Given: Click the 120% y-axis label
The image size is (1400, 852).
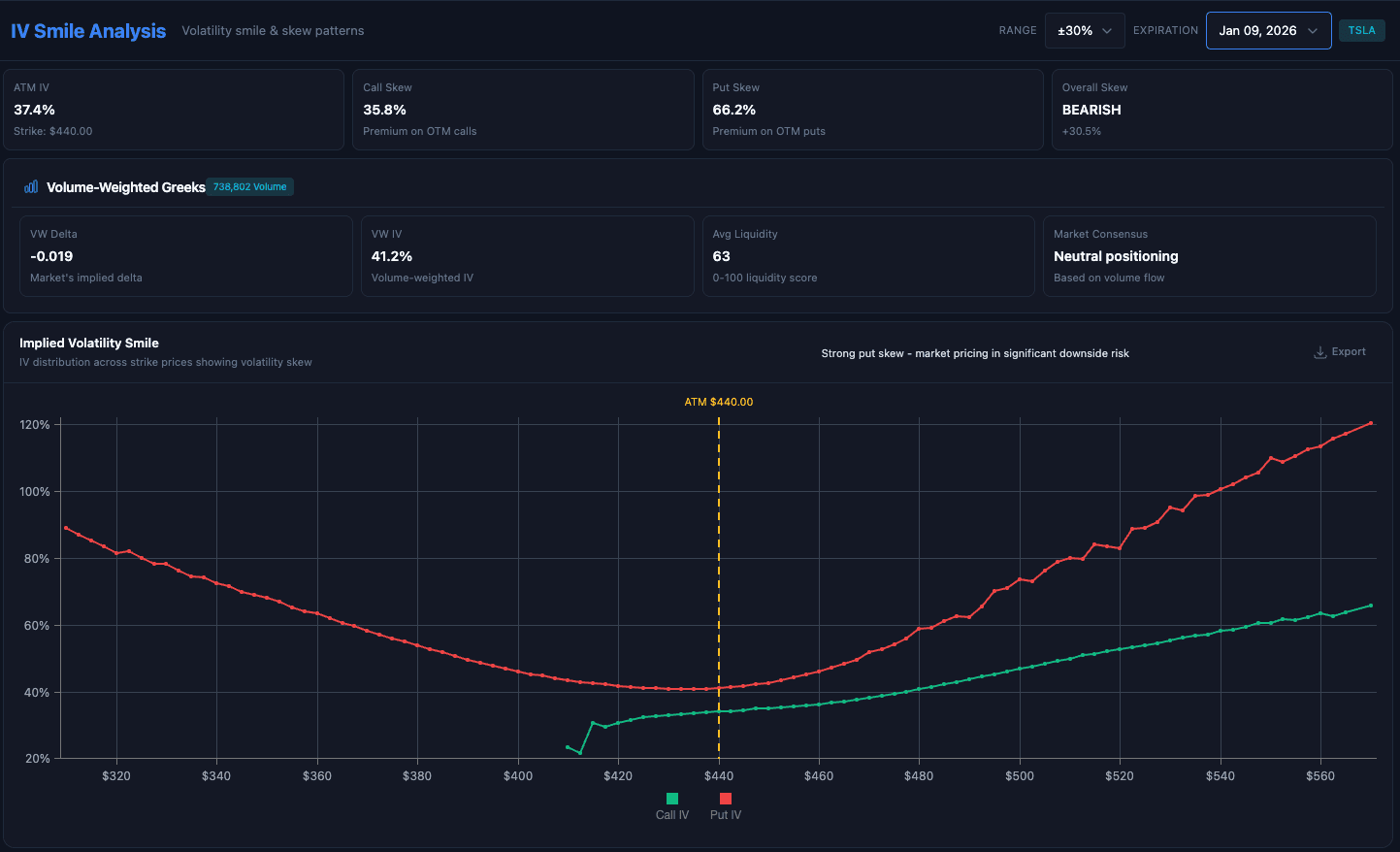Looking at the screenshot, I should coord(35,425).
